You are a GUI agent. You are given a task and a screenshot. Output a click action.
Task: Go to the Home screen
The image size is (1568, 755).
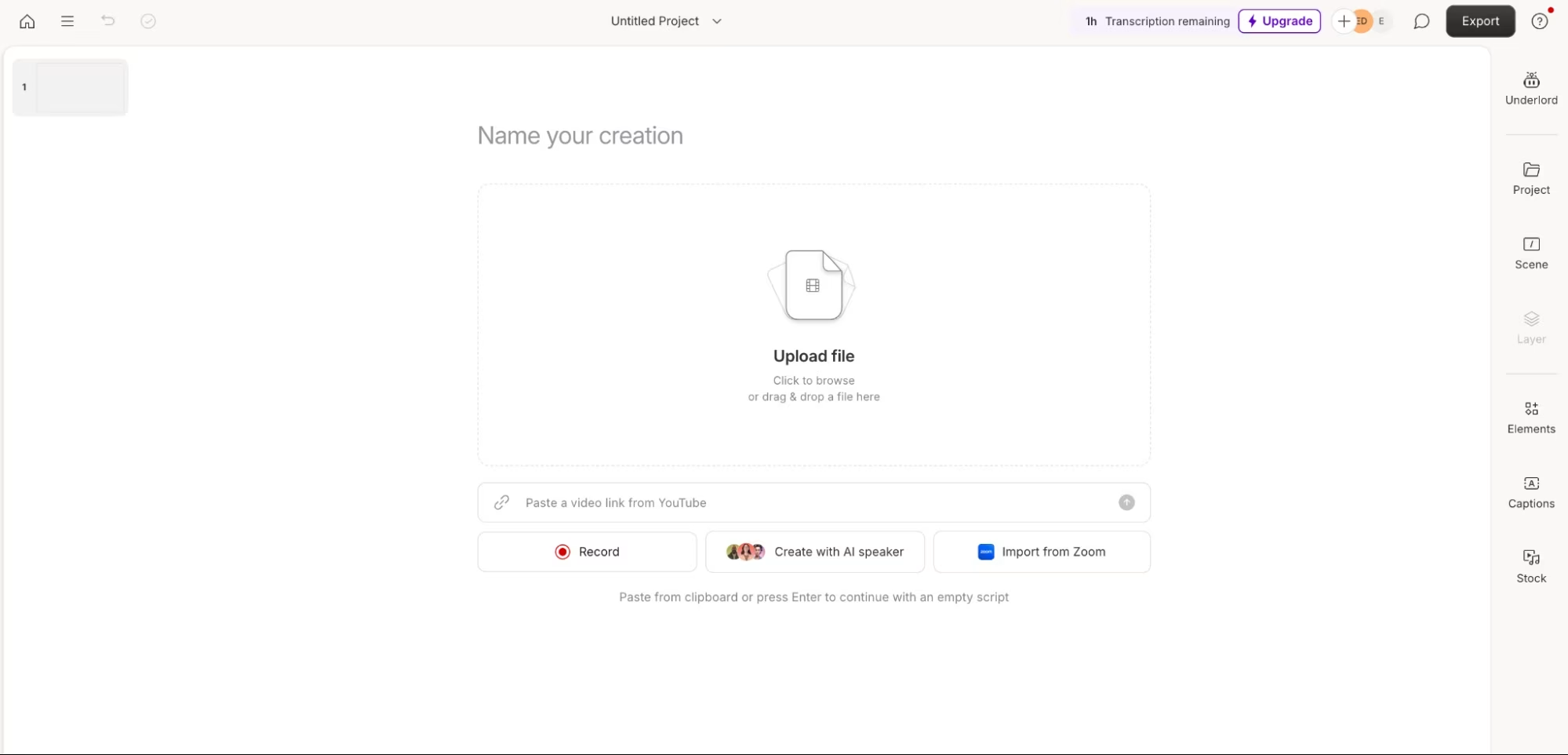point(27,21)
